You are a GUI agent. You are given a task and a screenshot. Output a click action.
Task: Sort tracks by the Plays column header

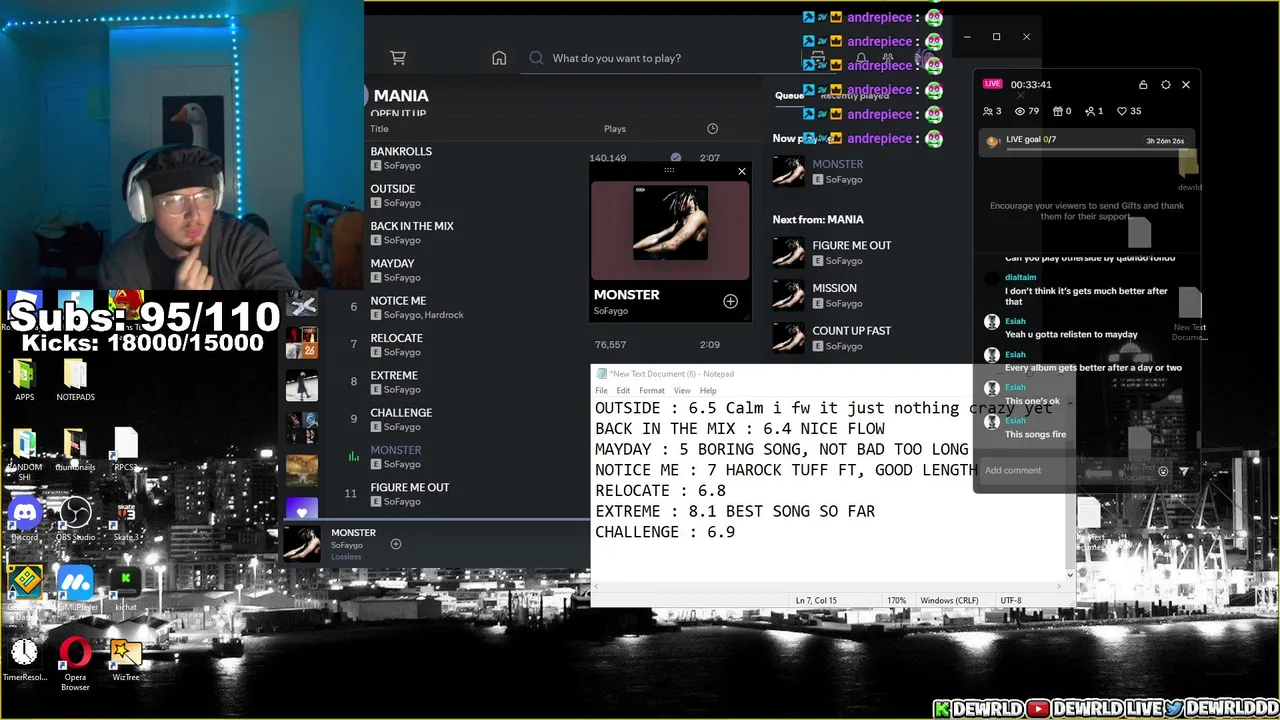(615, 129)
